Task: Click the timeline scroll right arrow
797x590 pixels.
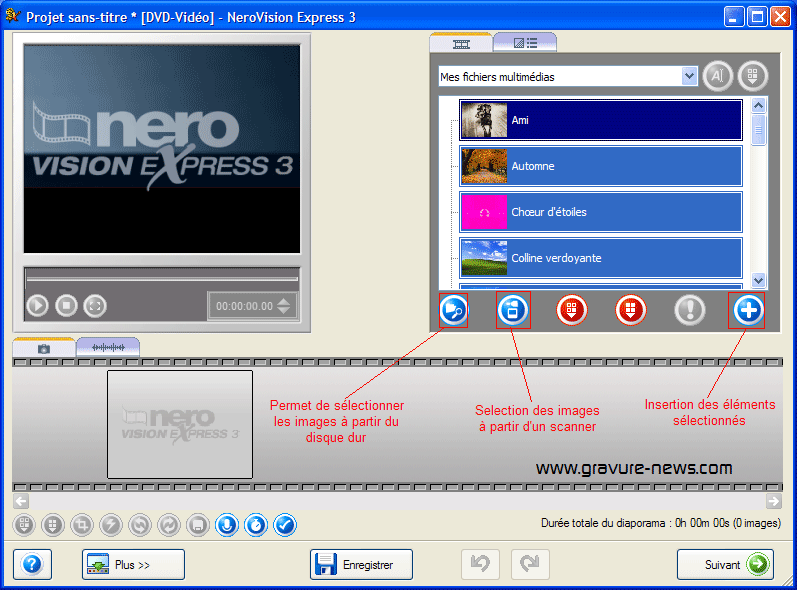Action: point(774,501)
